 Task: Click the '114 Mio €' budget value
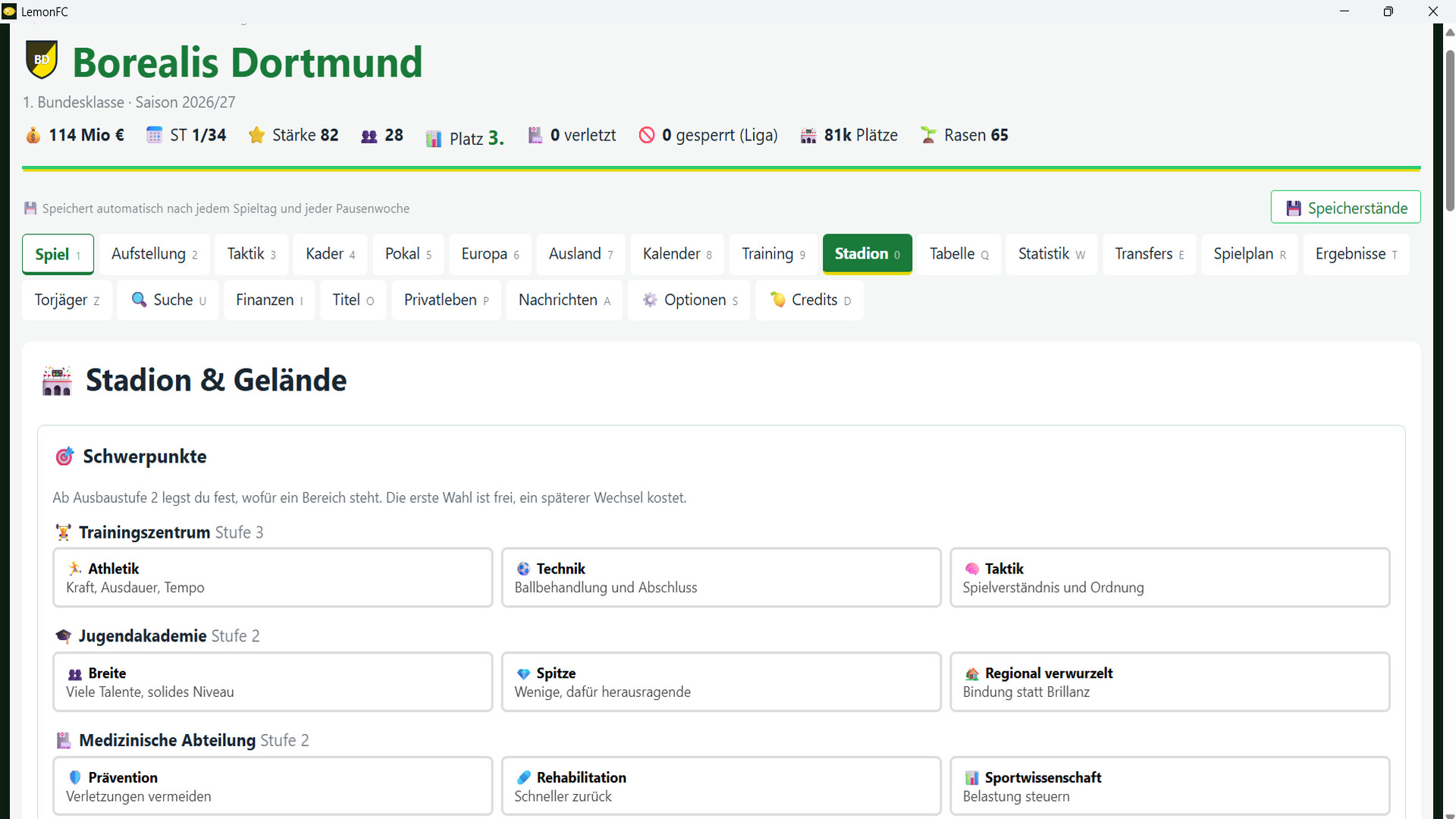point(86,135)
